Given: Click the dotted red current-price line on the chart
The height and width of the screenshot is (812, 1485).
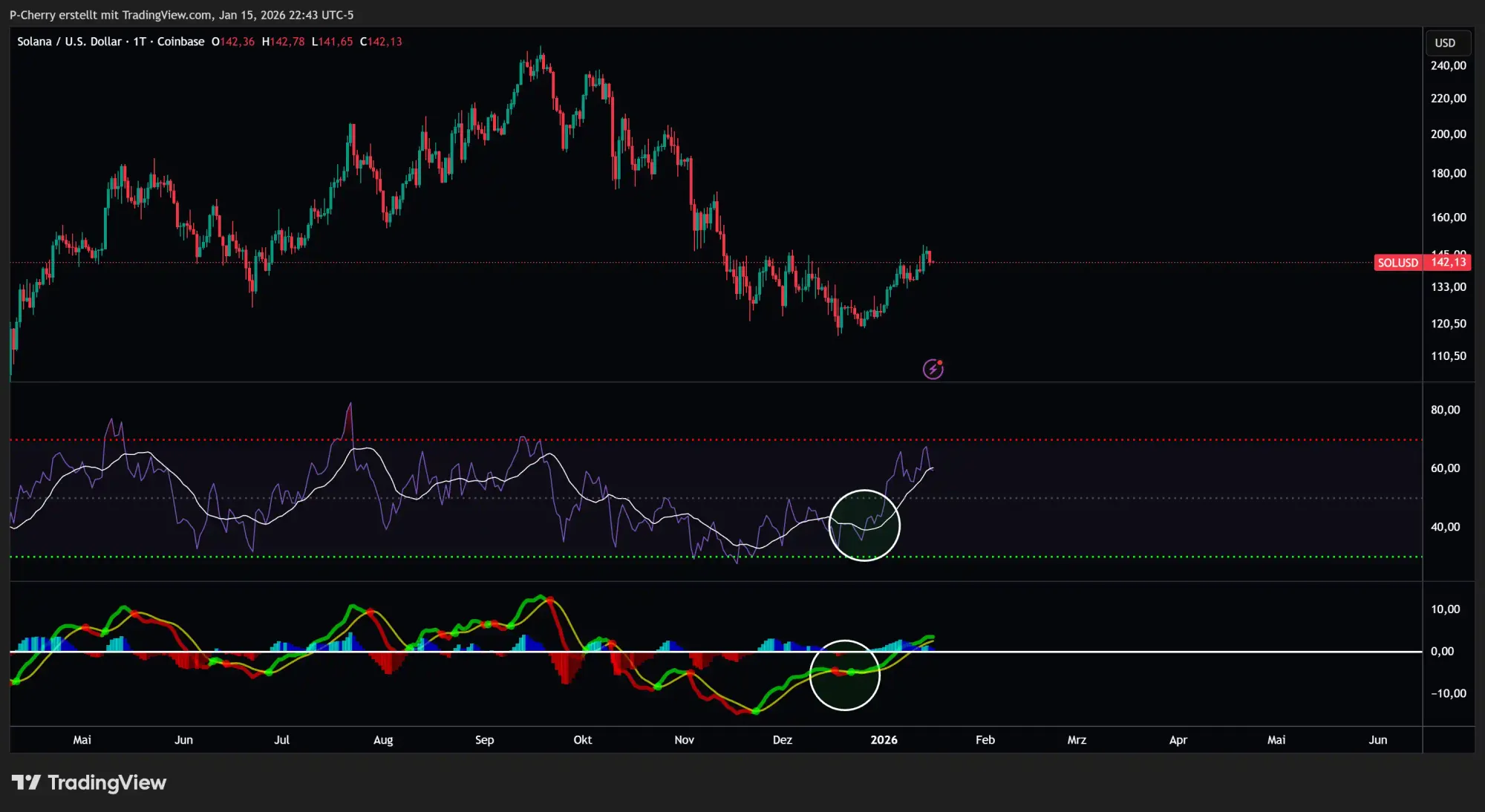Looking at the screenshot, I should pyautogui.click(x=520, y=261).
